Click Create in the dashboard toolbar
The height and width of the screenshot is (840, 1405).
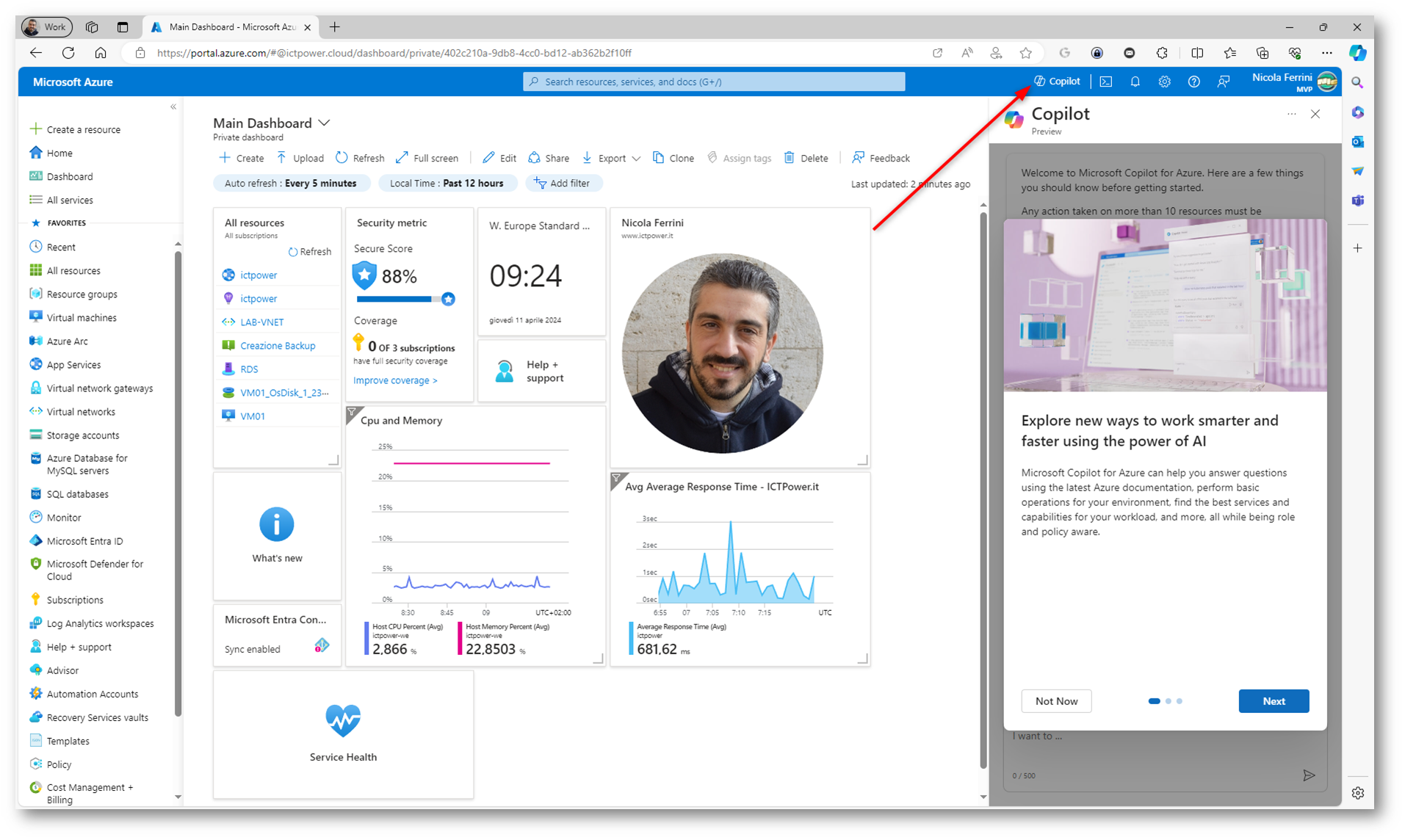click(x=242, y=158)
